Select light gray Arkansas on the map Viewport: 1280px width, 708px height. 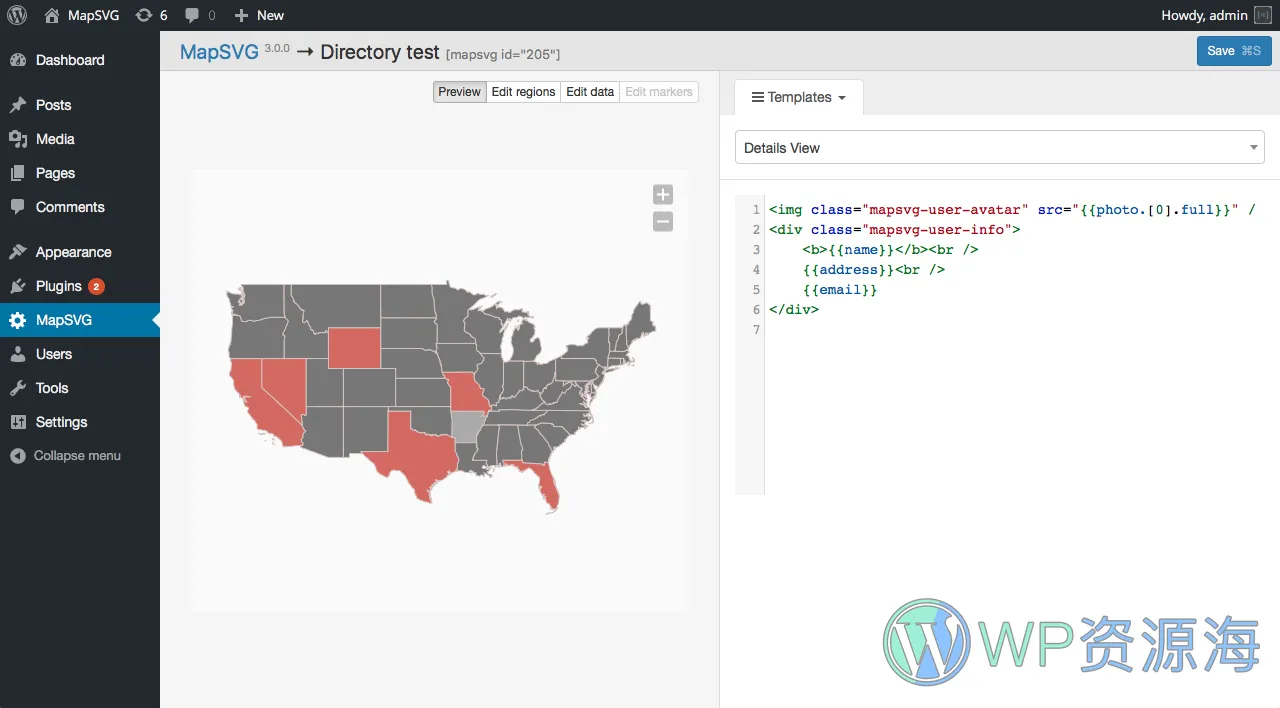tap(465, 427)
